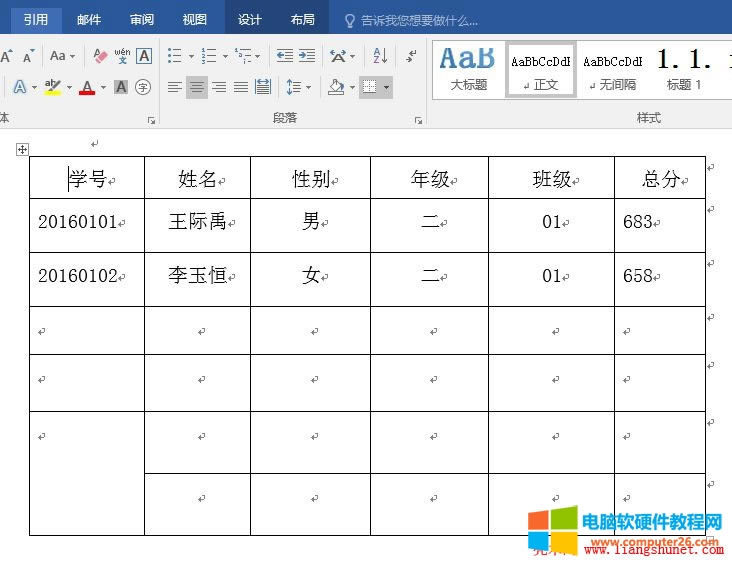Viewport: 732px width, 562px height.
Task: Click cell containing 李玉恒
Action: [x=197, y=280]
